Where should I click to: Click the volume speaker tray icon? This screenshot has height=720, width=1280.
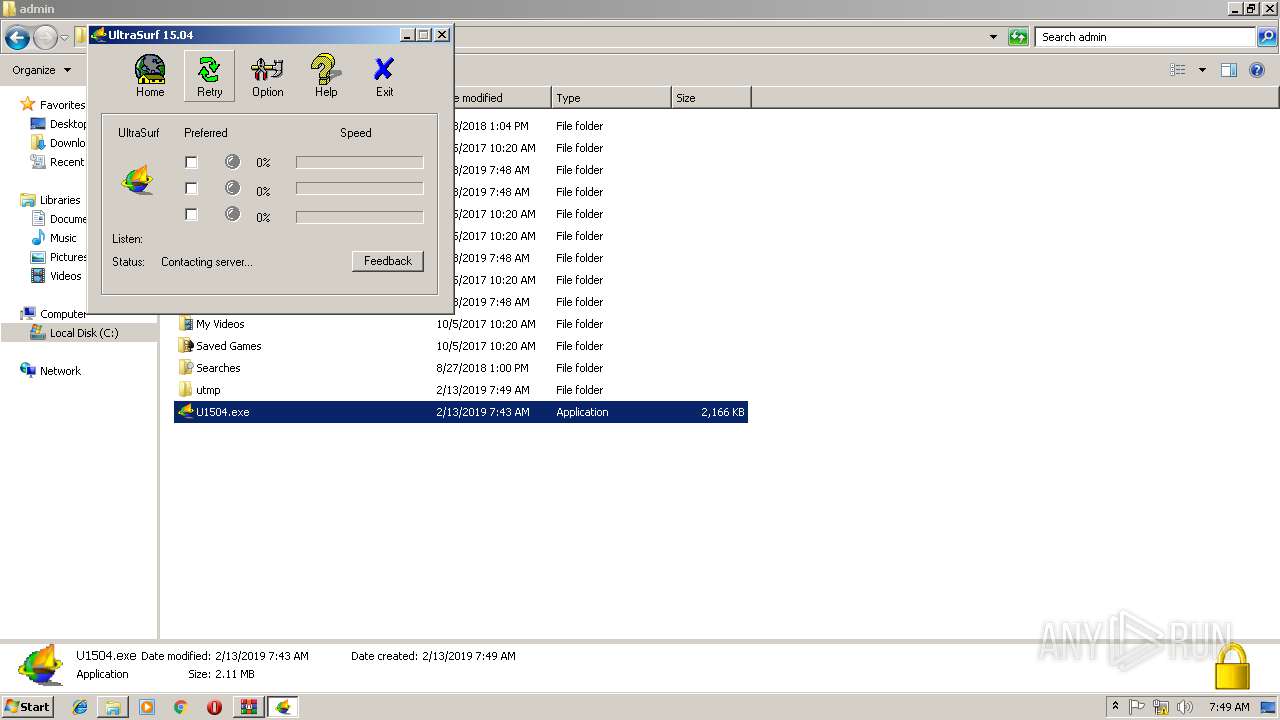[x=1185, y=707]
